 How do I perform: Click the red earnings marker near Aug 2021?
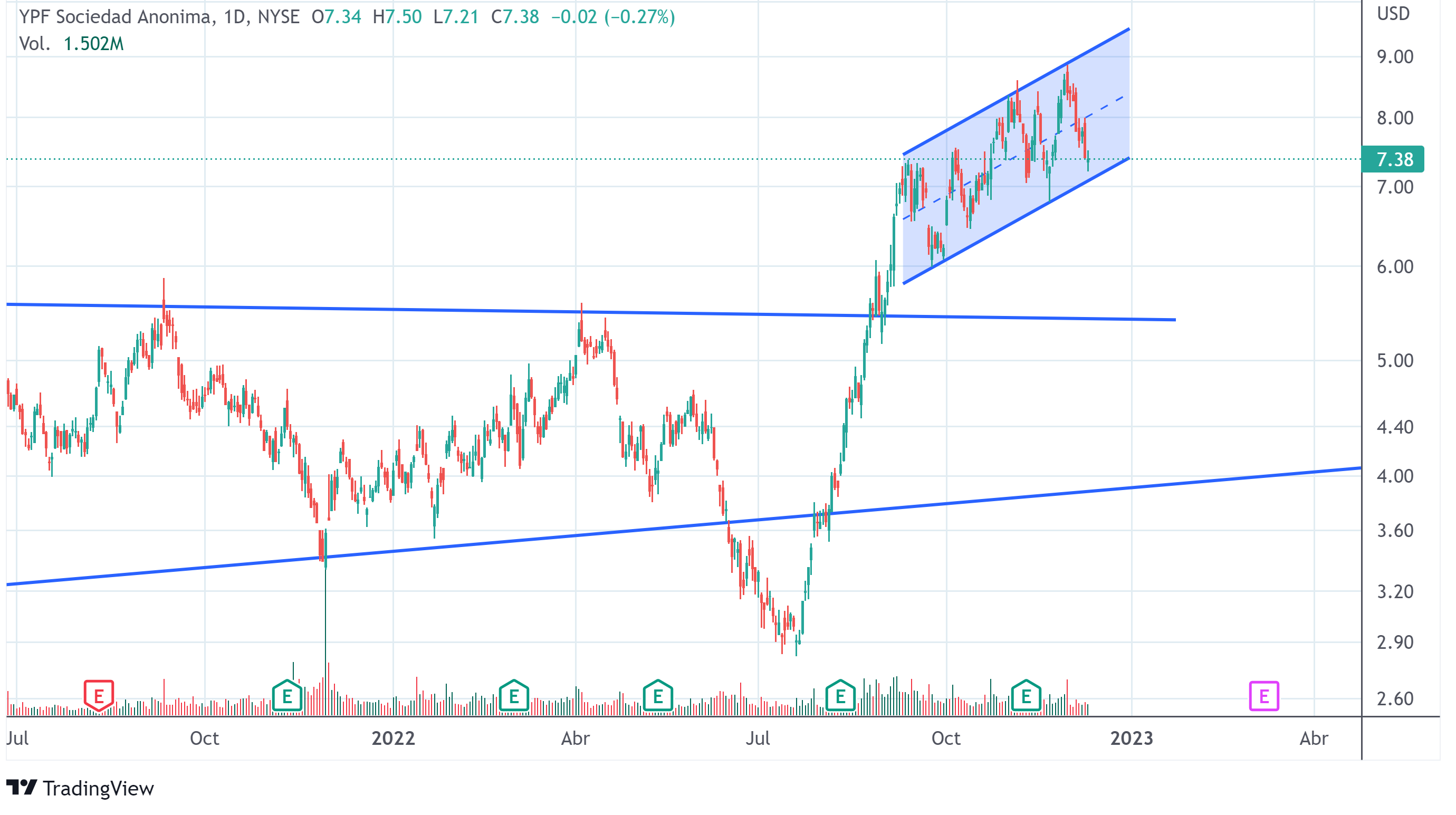(x=99, y=696)
